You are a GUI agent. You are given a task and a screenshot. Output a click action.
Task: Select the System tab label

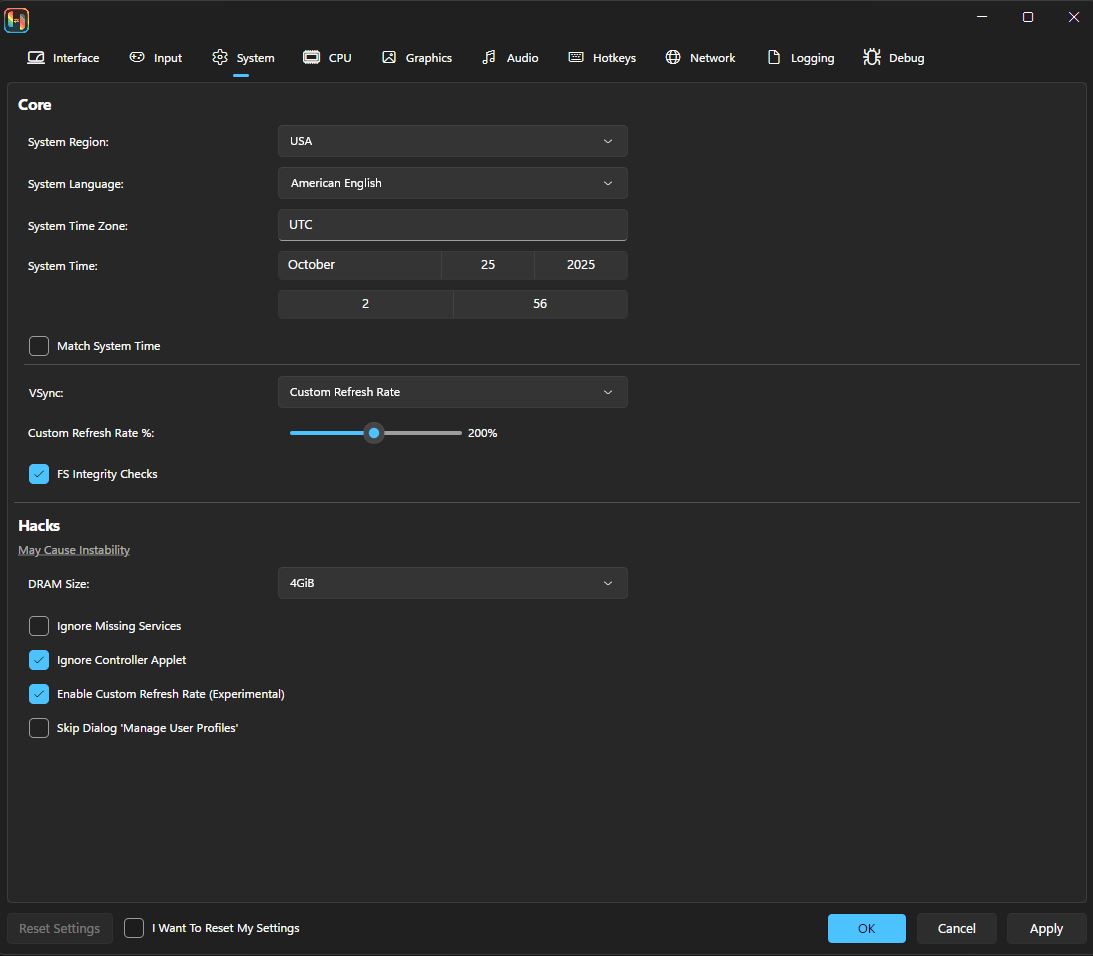tap(255, 58)
